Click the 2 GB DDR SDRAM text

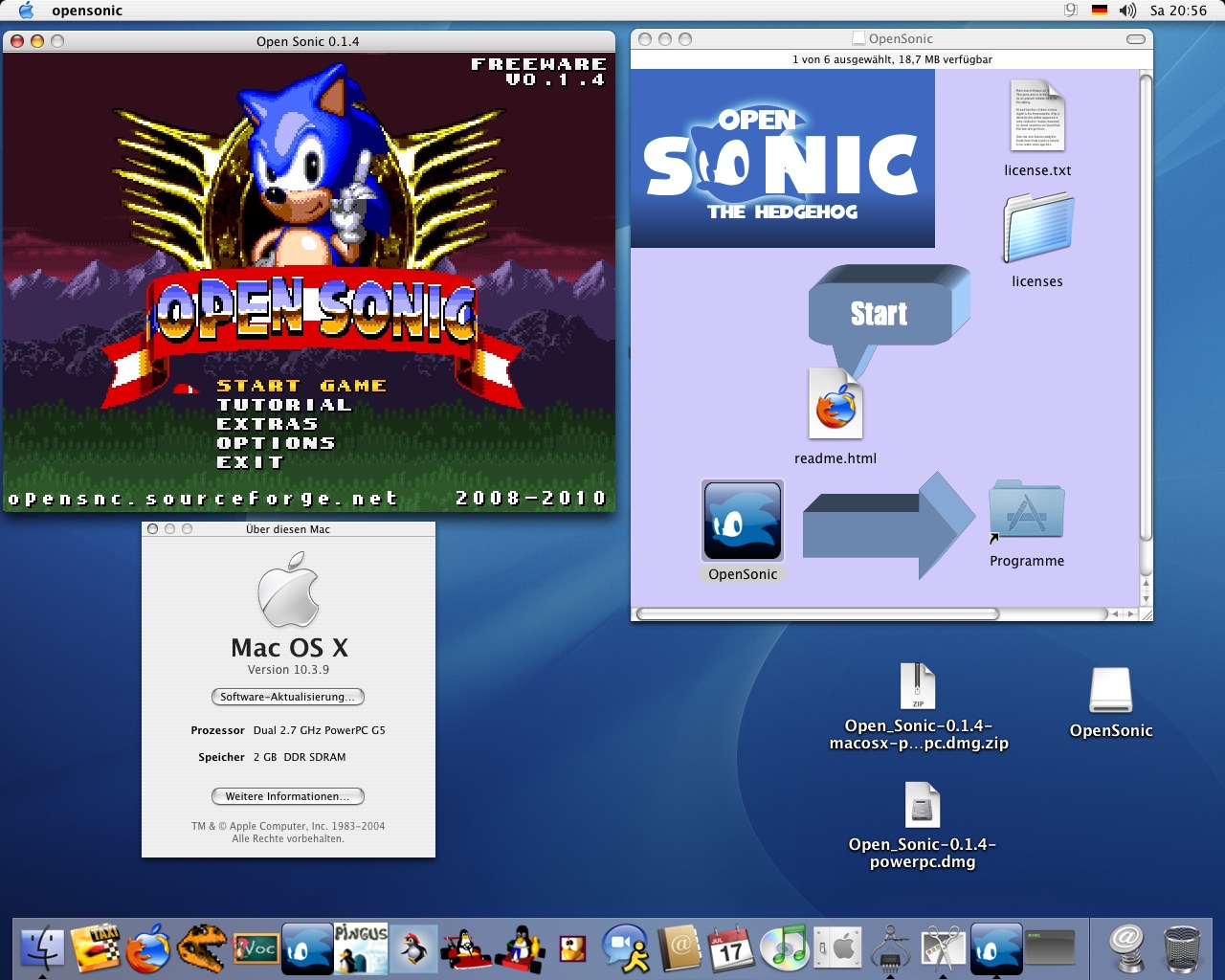point(300,757)
